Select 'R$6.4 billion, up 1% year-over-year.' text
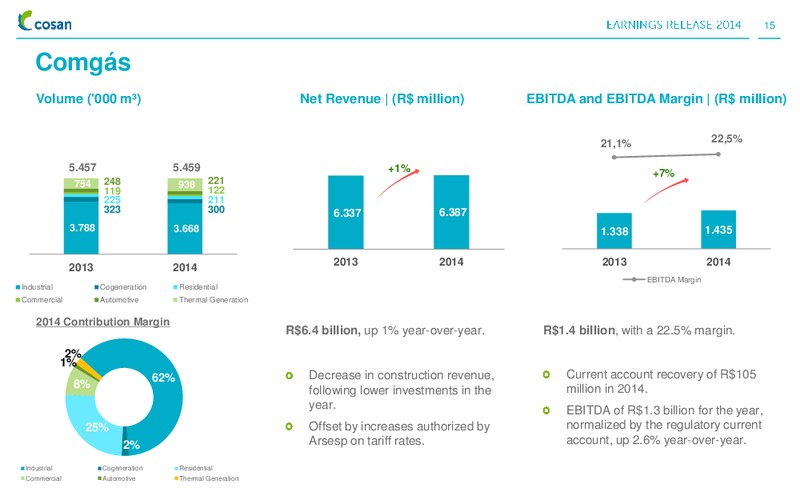 (385, 331)
